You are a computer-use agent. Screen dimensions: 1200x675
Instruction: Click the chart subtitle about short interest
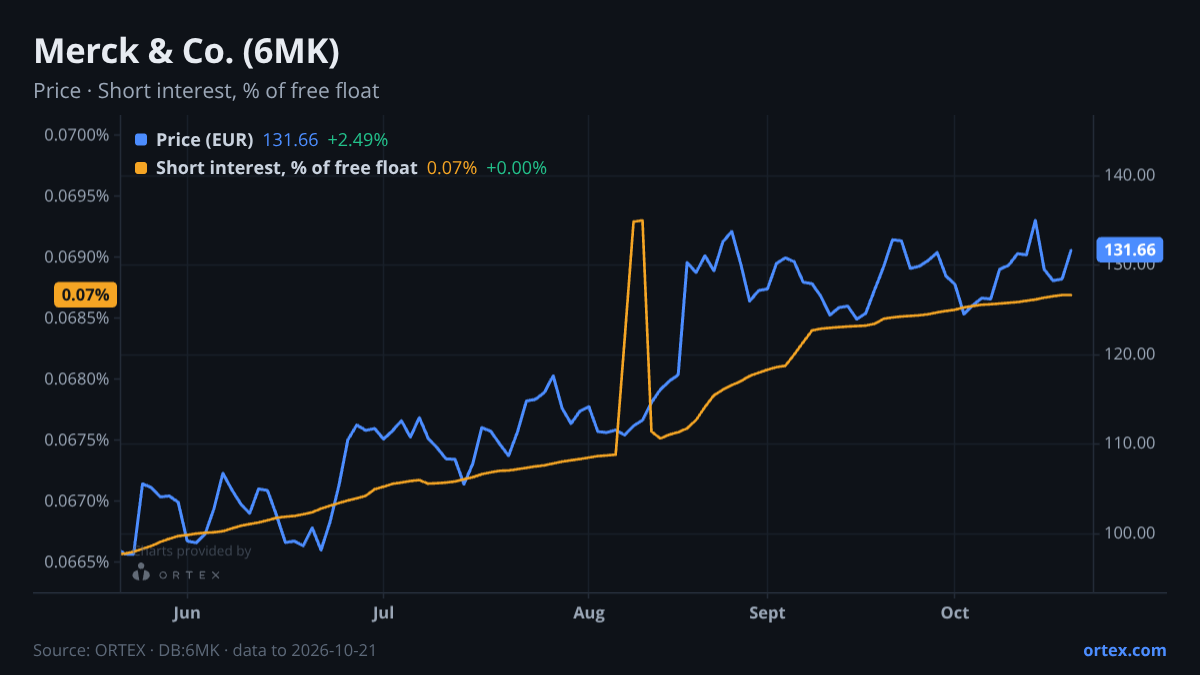click(206, 91)
